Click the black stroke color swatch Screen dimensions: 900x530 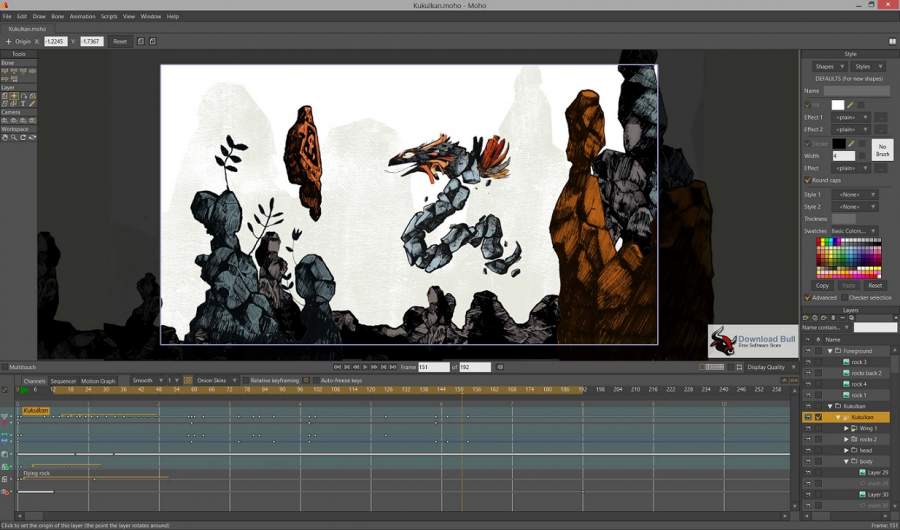839,144
